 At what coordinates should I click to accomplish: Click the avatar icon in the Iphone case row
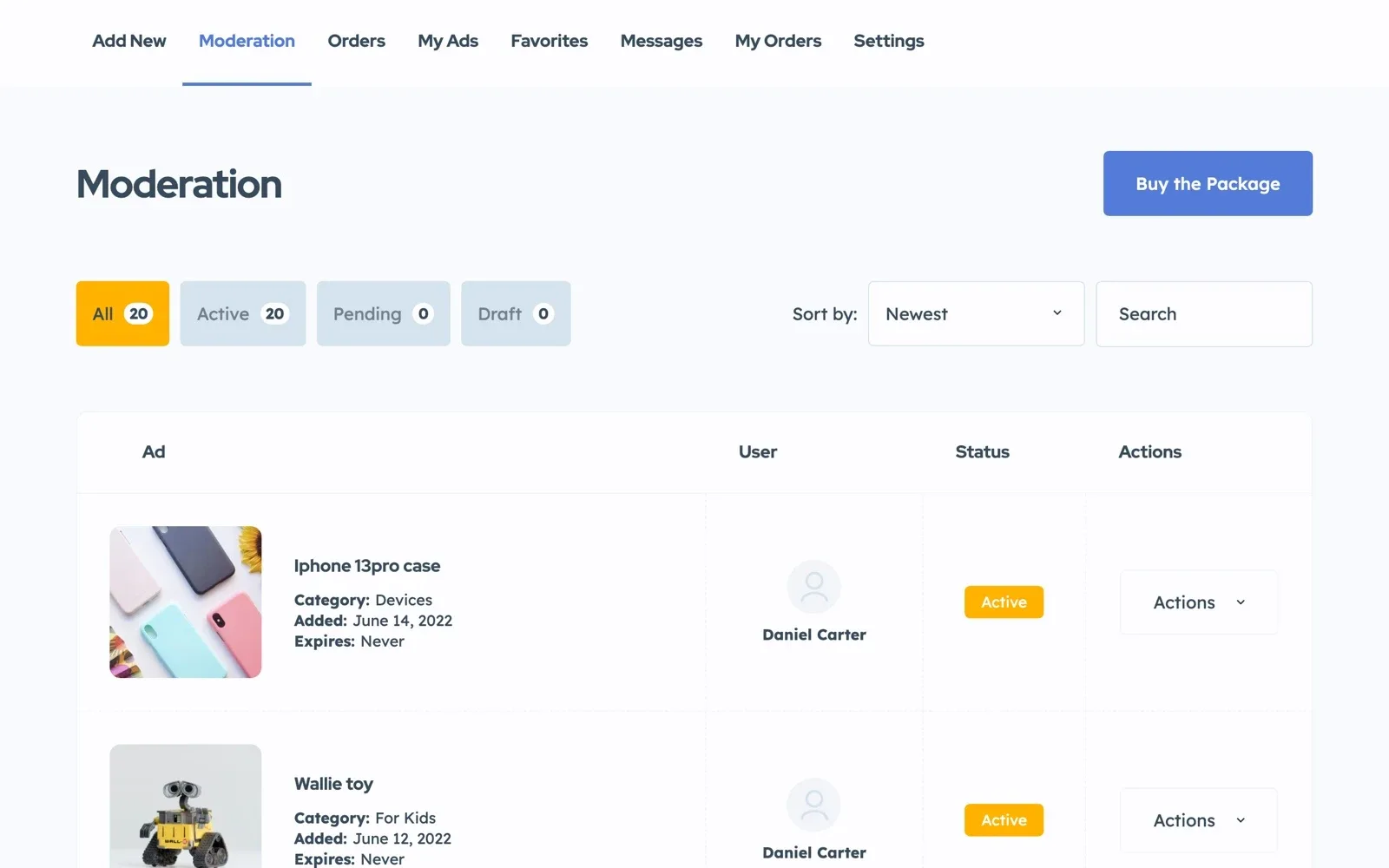click(x=813, y=587)
